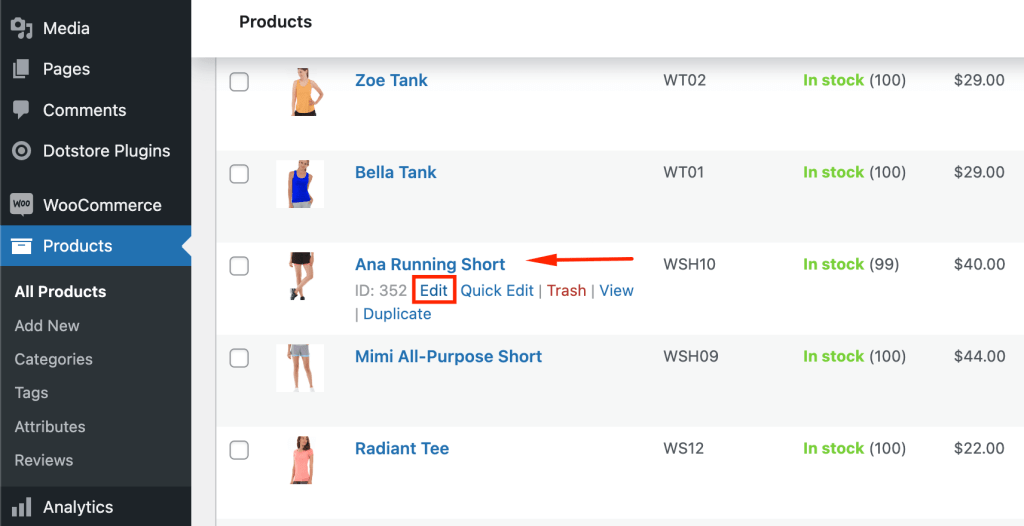Viewport: 1024px width, 526px height.
Task: Check the Radiant Tee row checkbox
Action: [239, 450]
